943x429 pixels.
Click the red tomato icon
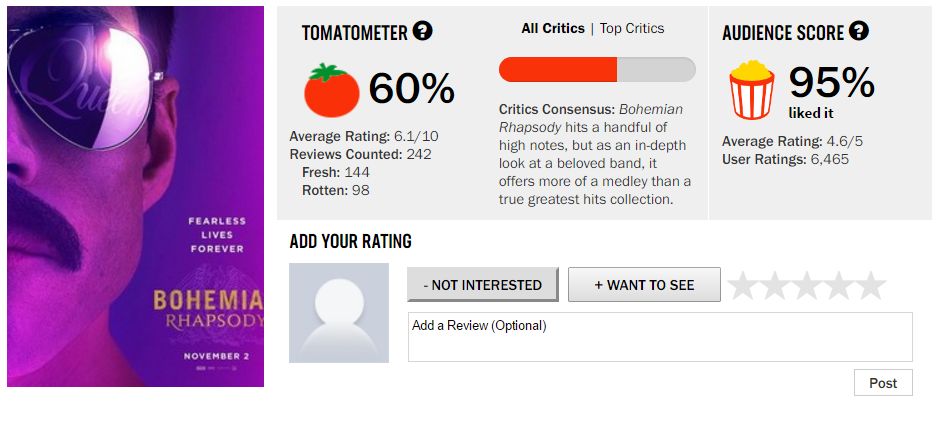331,90
